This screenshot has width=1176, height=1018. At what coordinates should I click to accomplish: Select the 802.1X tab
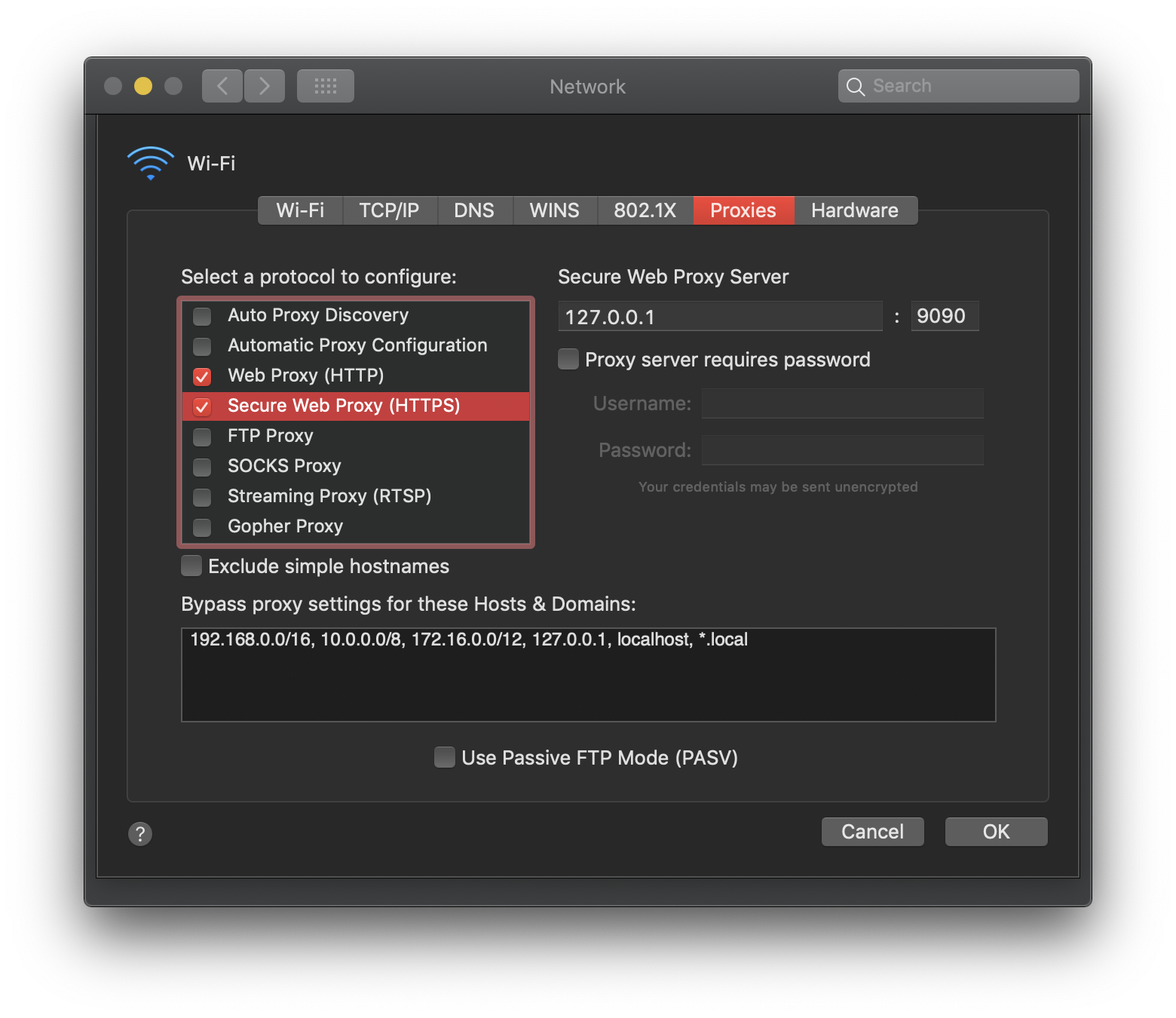[645, 210]
